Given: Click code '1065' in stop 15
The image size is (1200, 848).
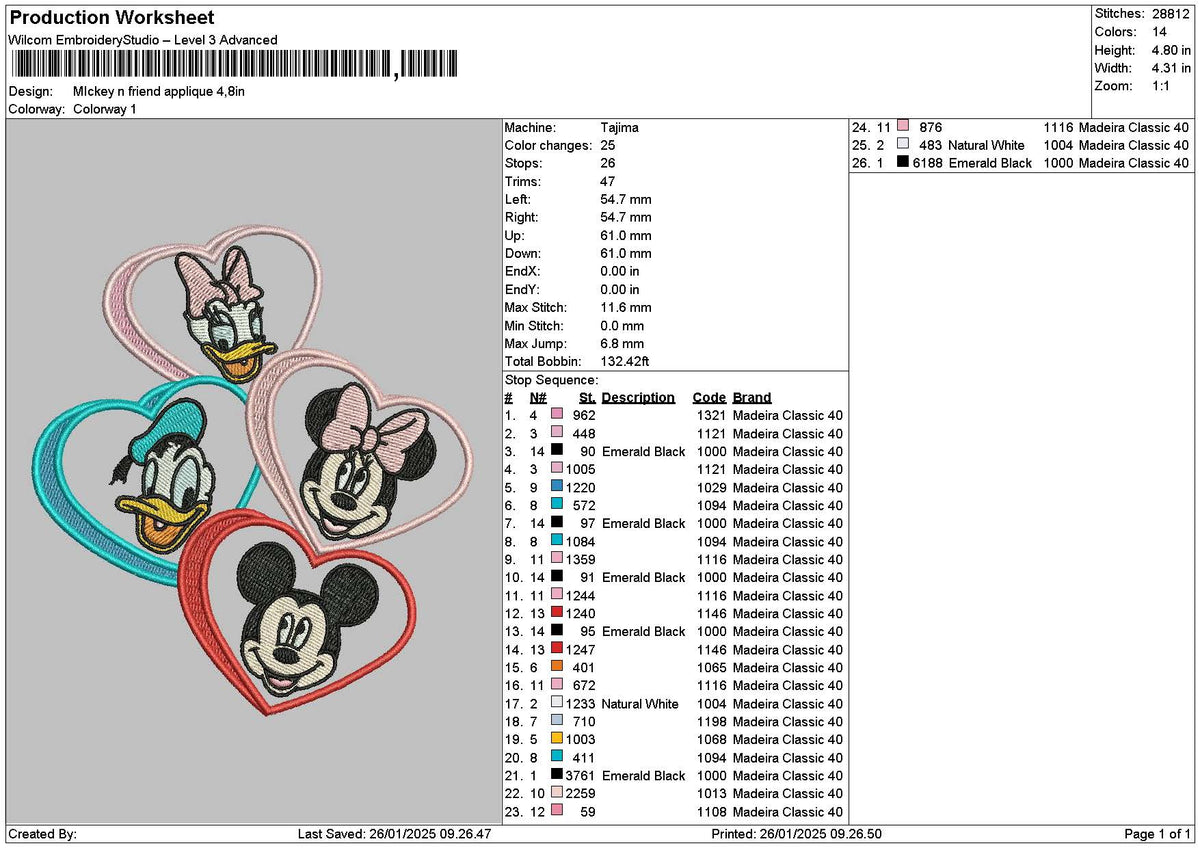Looking at the screenshot, I should click(x=710, y=667).
